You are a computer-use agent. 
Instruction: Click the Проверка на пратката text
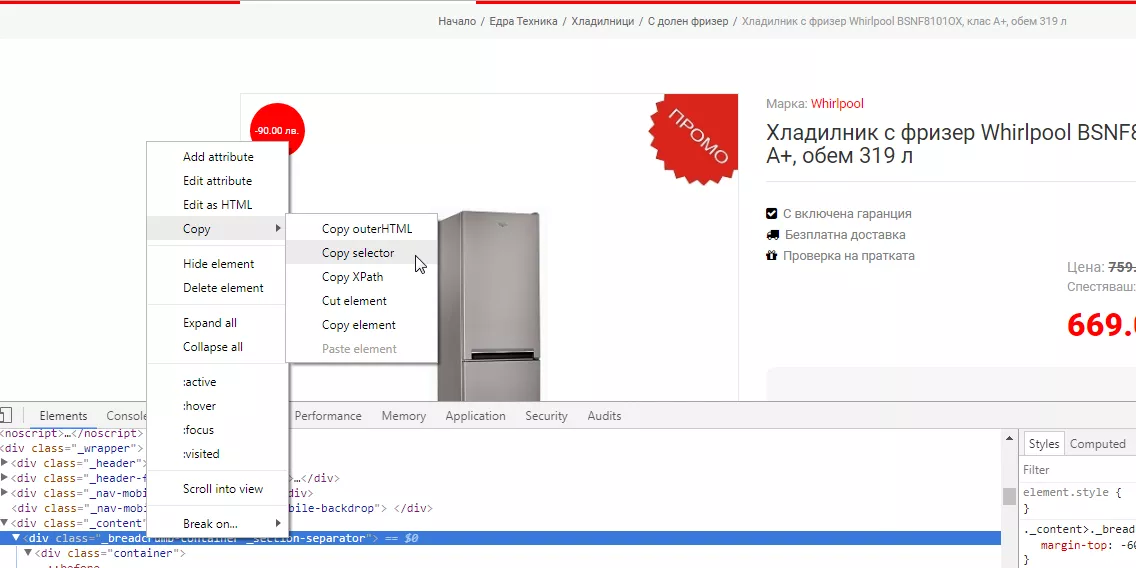(x=848, y=256)
